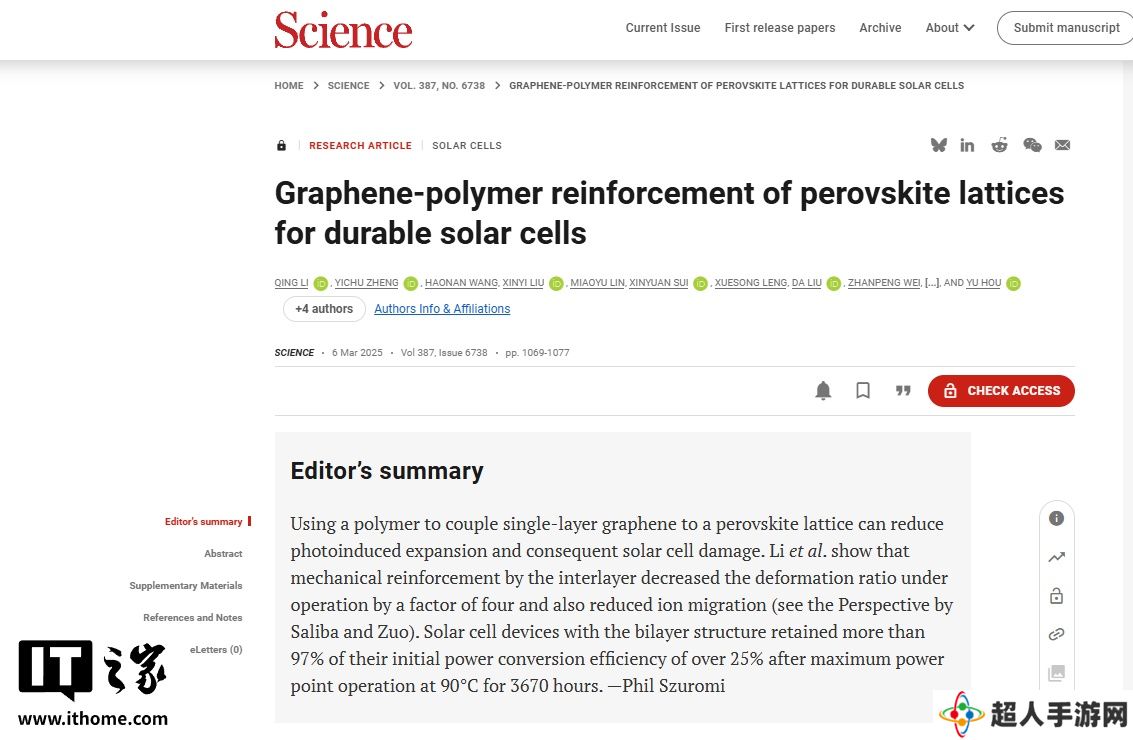The height and width of the screenshot is (740, 1133).
Task: Share article via WeChat icon
Action: pyautogui.click(x=1032, y=145)
